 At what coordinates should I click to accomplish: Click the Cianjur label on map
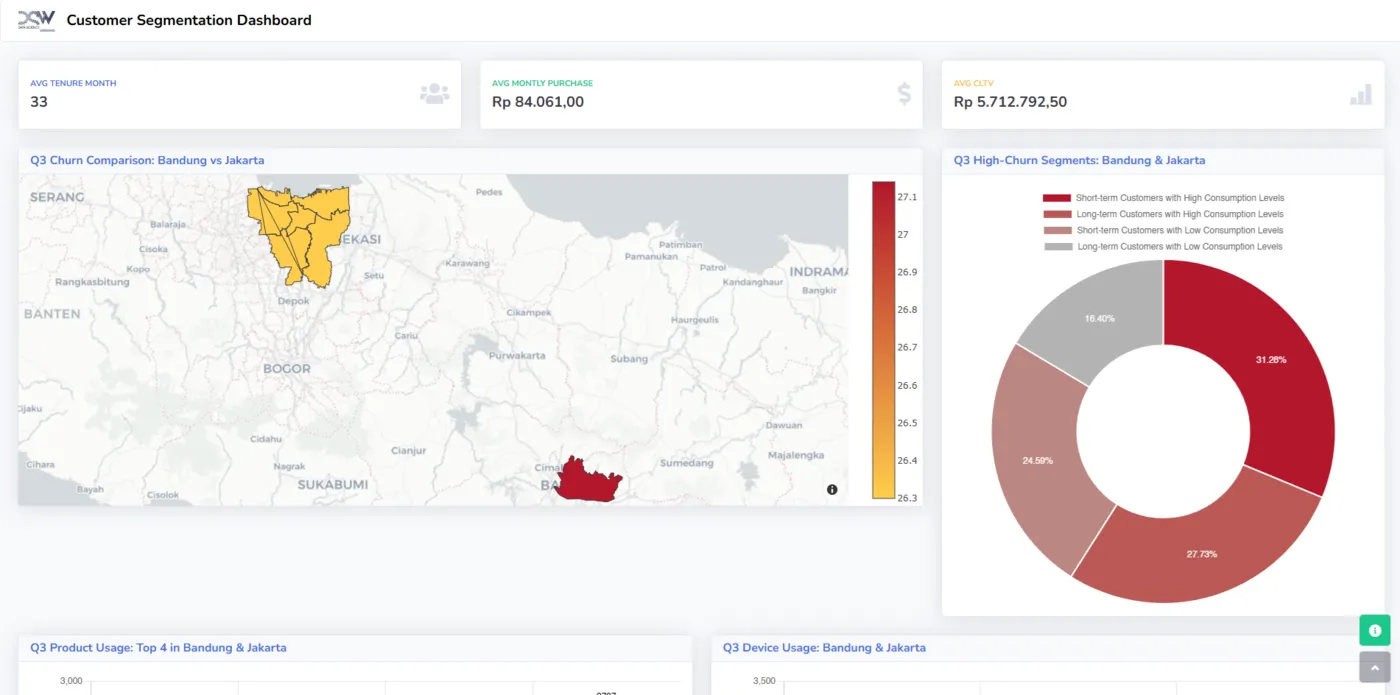click(x=408, y=451)
